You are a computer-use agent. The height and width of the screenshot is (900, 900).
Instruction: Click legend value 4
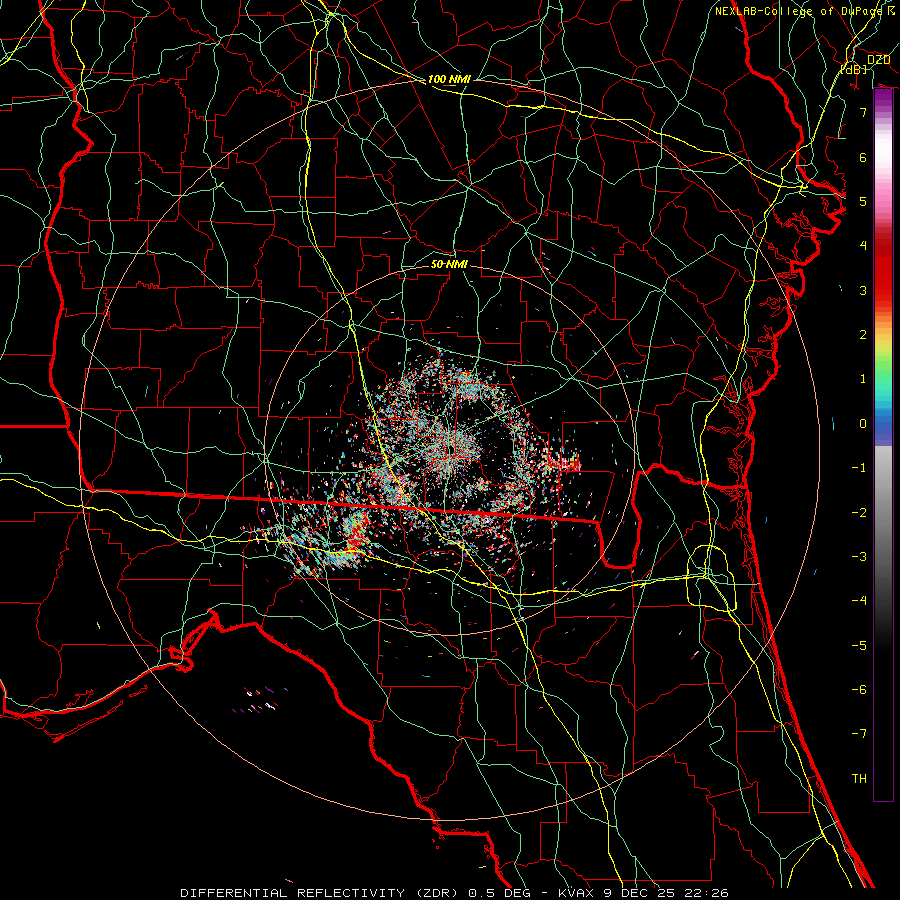[863, 246]
